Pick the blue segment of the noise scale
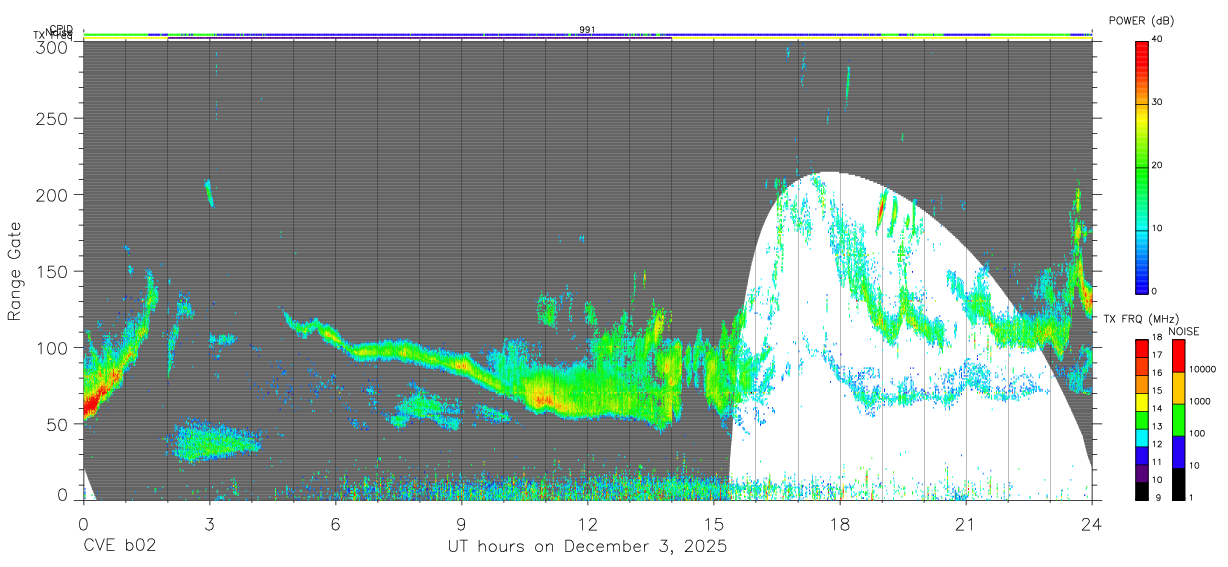Screen dimensions: 1228x567 pyautogui.click(x=1177, y=452)
